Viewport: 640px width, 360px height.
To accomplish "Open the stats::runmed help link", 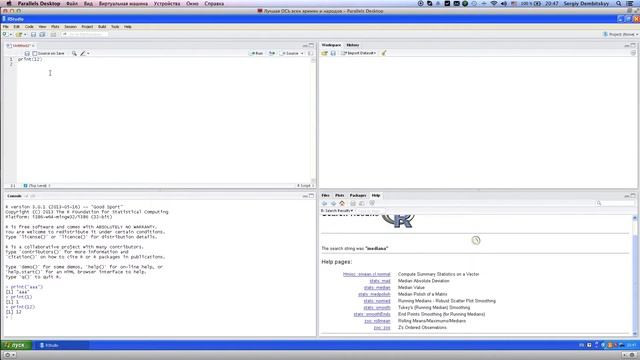I will tap(377, 301).
